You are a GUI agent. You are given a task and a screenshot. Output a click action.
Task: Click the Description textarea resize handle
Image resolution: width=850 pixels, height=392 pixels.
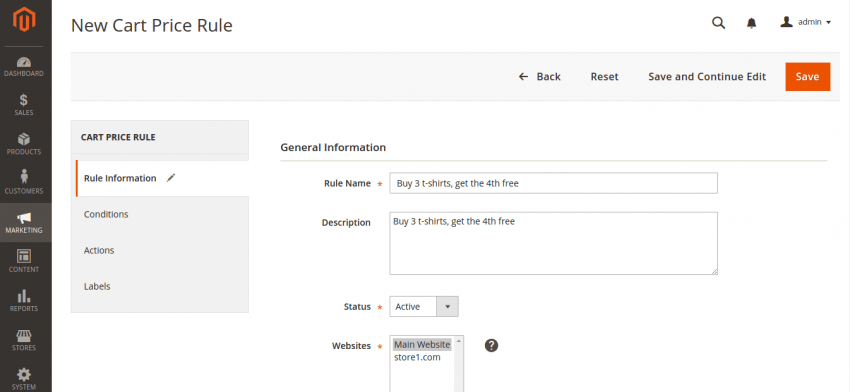[x=714, y=271]
